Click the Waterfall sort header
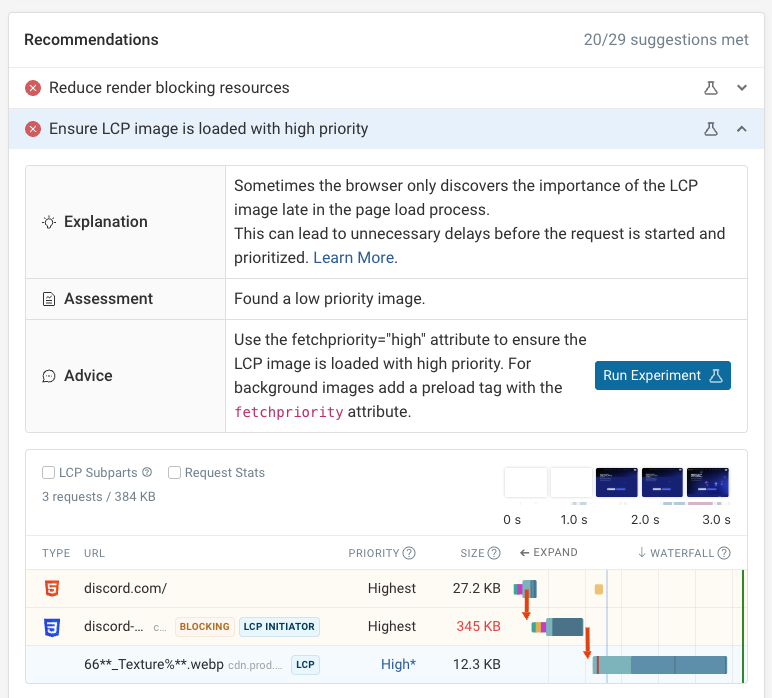 point(676,553)
